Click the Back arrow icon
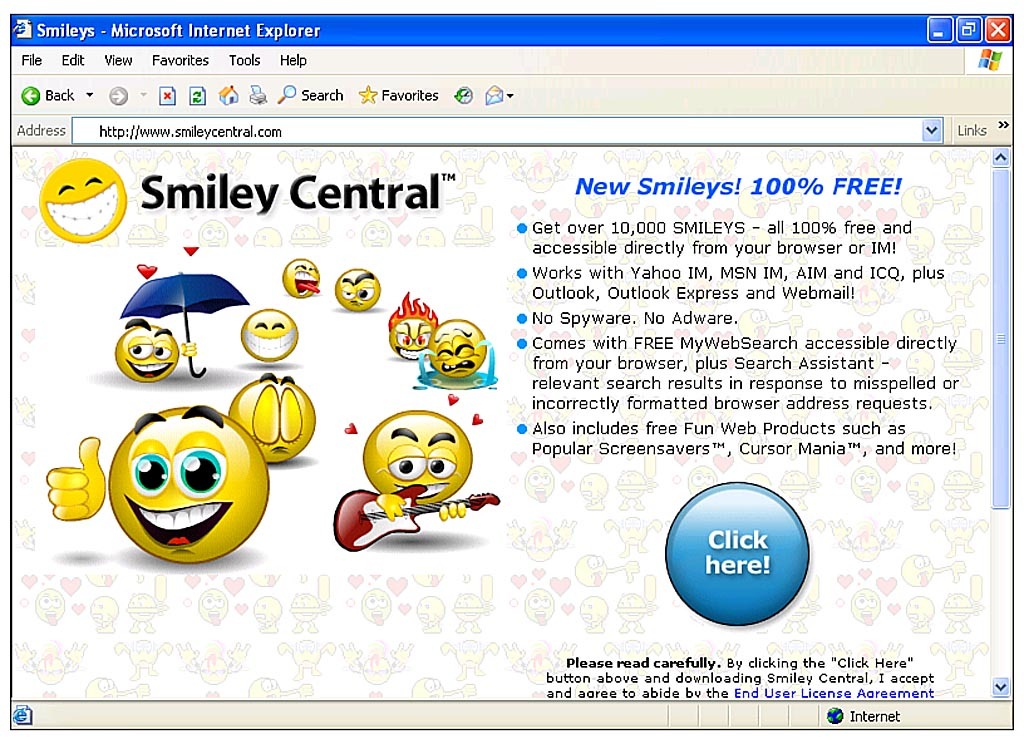This screenshot has width=1024, height=744. tap(31, 96)
